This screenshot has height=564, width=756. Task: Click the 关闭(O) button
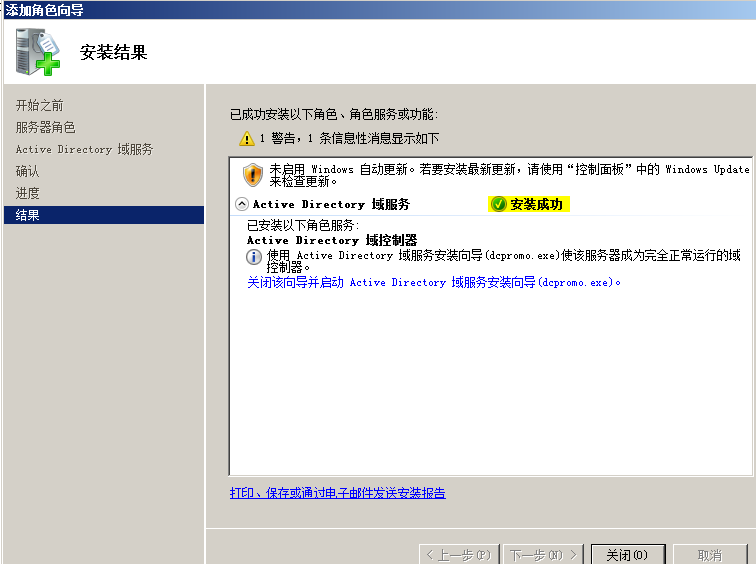tap(628, 555)
